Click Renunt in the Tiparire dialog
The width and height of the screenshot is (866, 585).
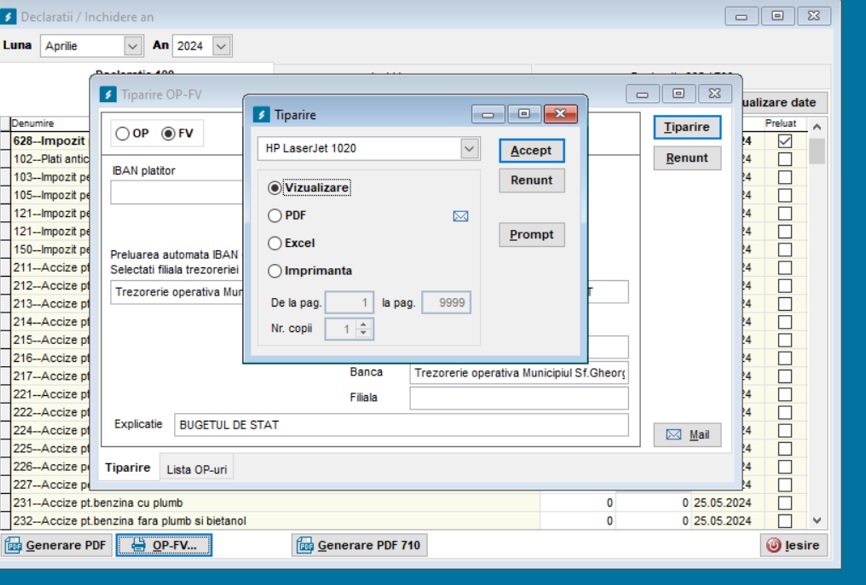tap(531, 180)
